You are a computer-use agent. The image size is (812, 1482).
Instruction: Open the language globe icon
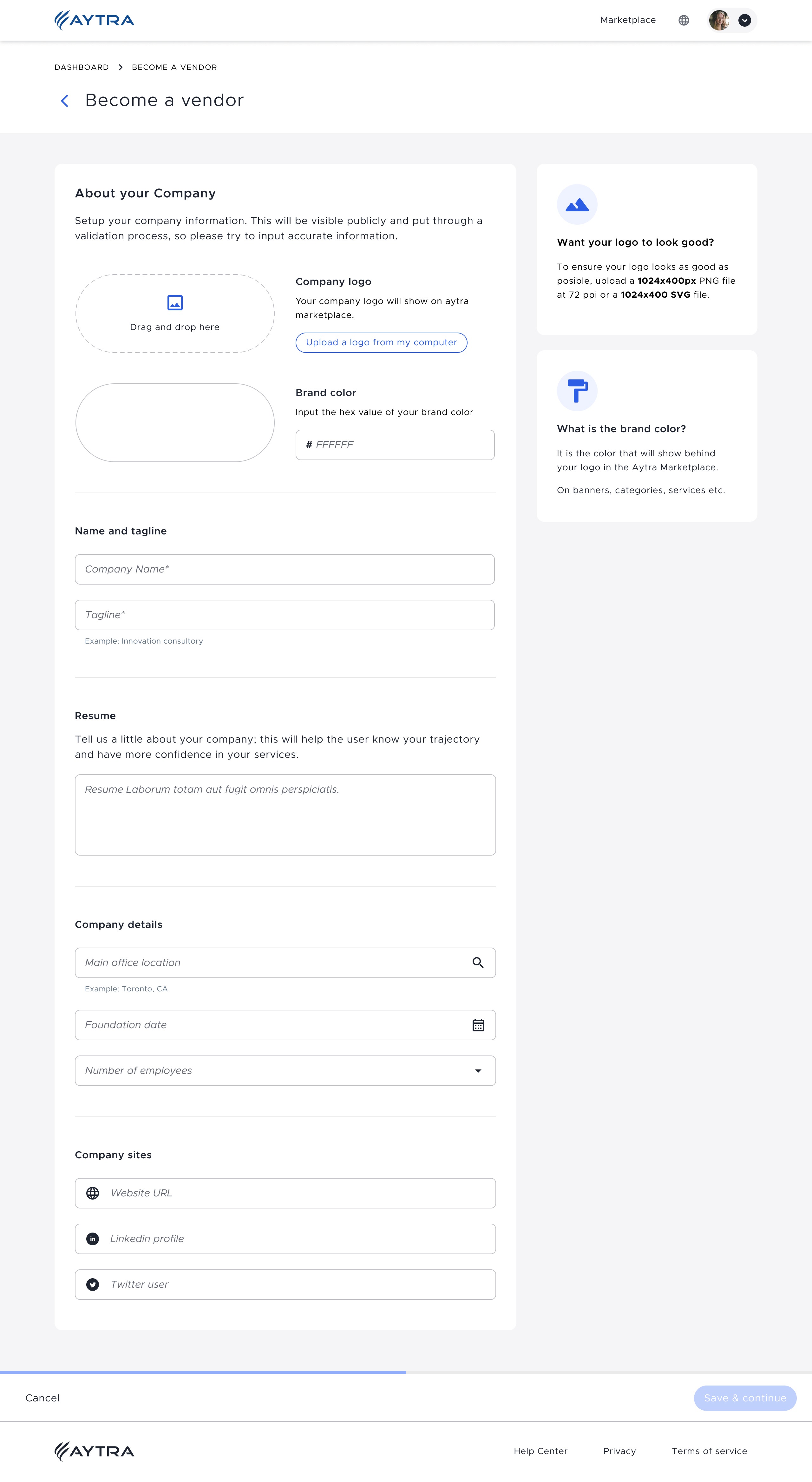point(683,20)
